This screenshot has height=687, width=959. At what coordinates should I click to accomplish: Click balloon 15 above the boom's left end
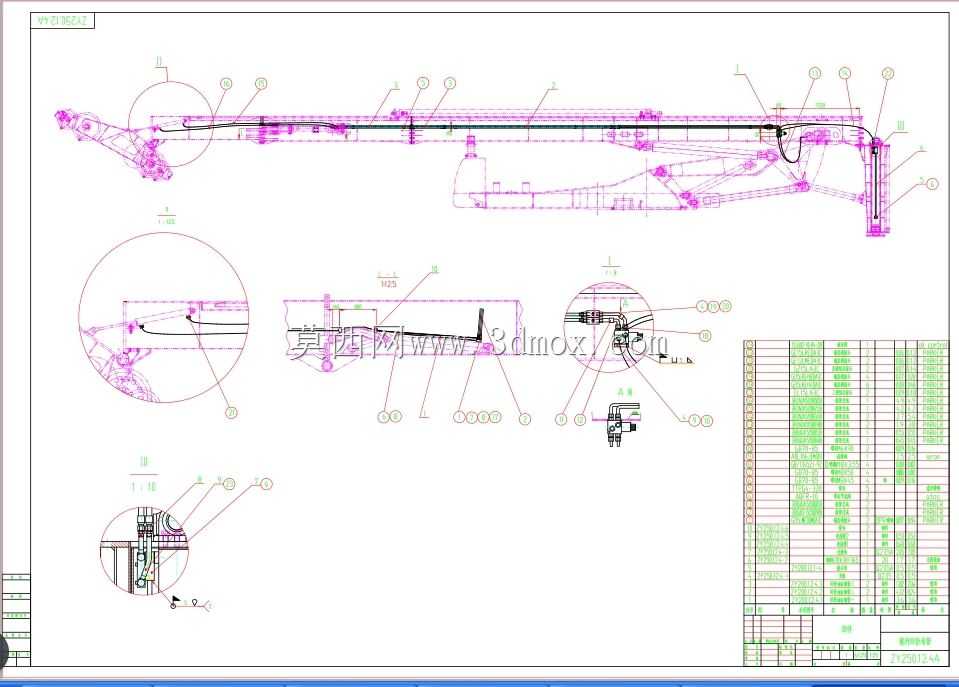[261, 84]
